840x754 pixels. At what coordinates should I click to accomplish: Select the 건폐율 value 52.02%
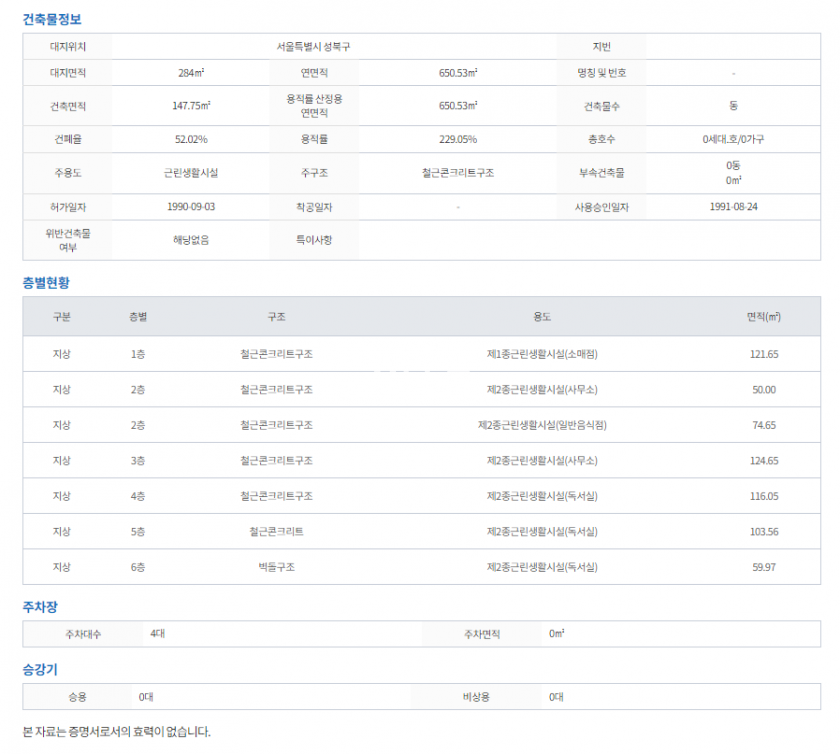(x=190, y=139)
